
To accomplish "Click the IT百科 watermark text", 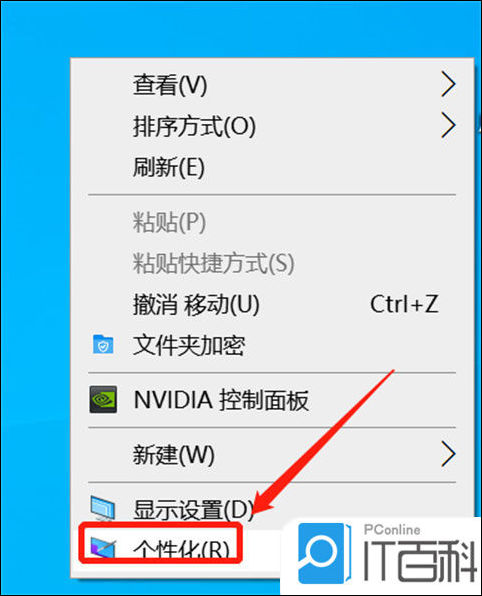I will pos(419,561).
